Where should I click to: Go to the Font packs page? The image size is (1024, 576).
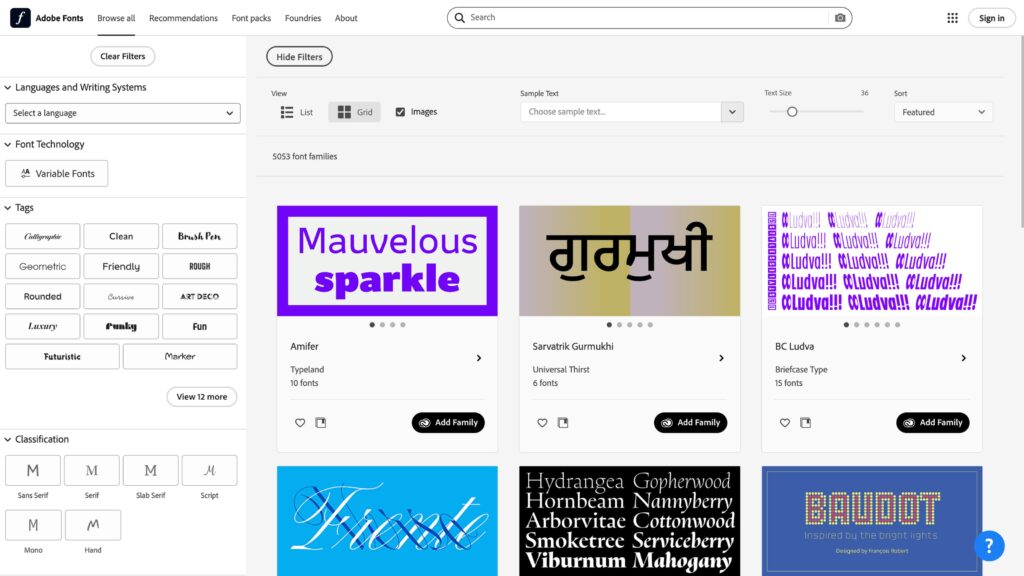250,17
